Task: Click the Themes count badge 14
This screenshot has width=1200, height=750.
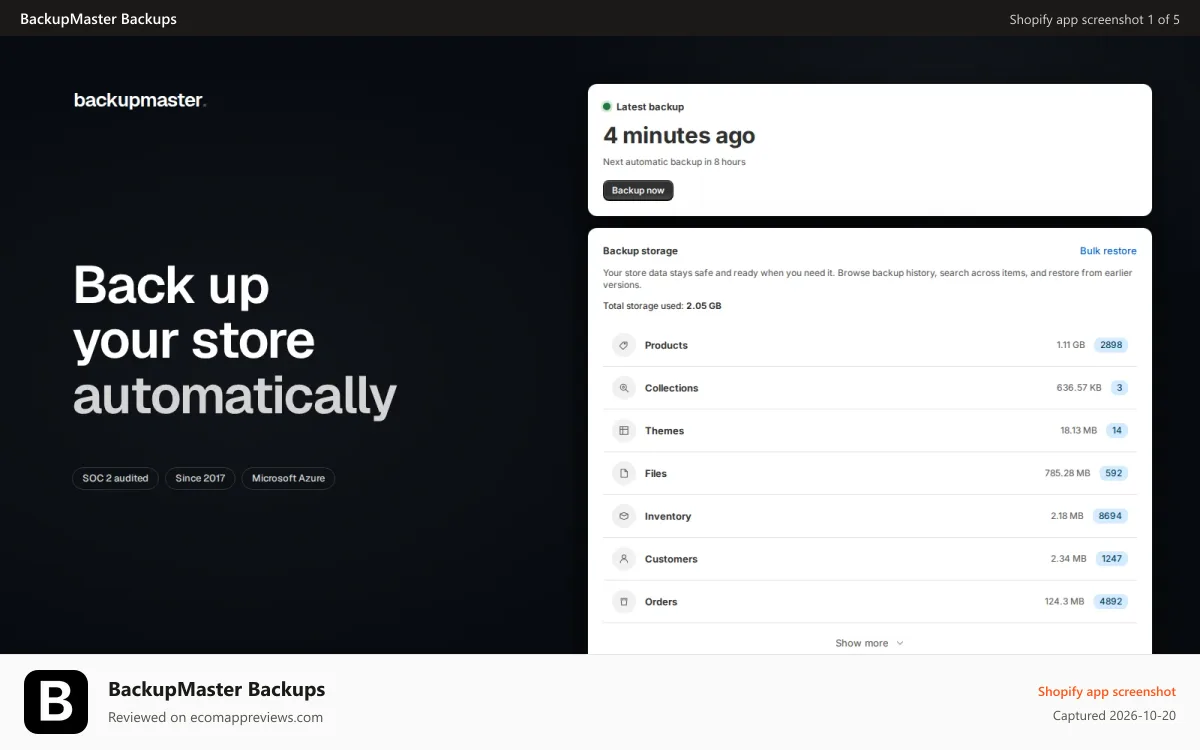Action: click(1117, 431)
